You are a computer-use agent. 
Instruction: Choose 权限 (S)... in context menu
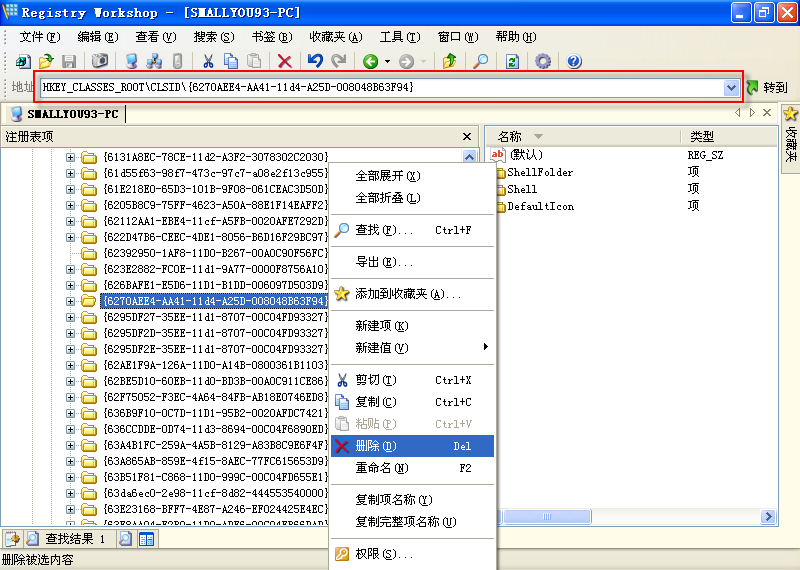point(413,554)
